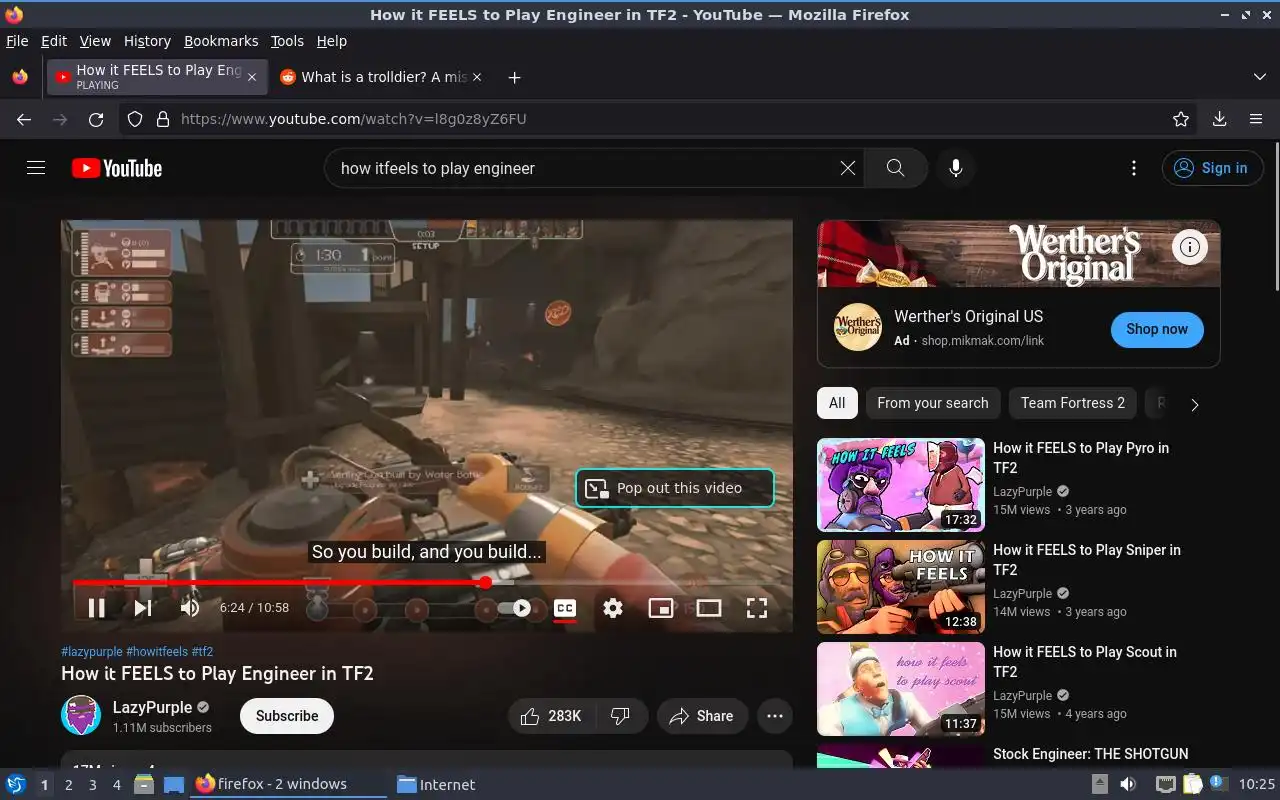Open the ad info icon on Werther's banner

click(x=1190, y=247)
